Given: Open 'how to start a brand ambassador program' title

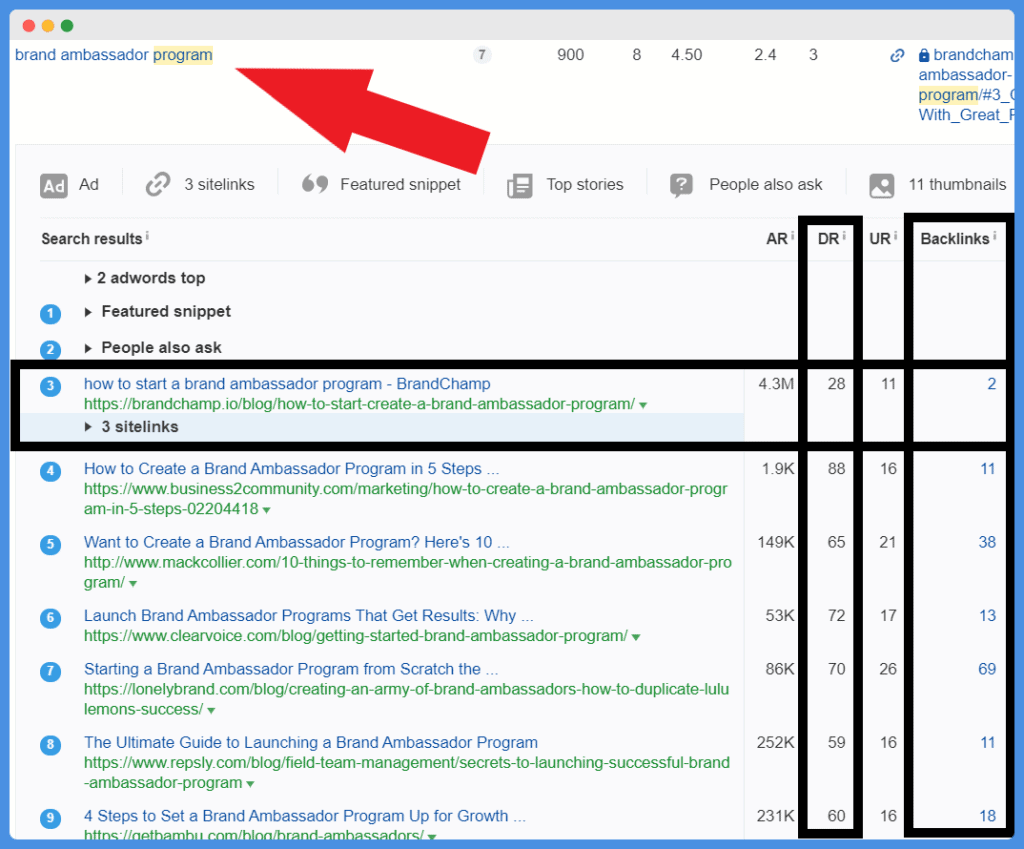Looking at the screenshot, I should point(287,384).
